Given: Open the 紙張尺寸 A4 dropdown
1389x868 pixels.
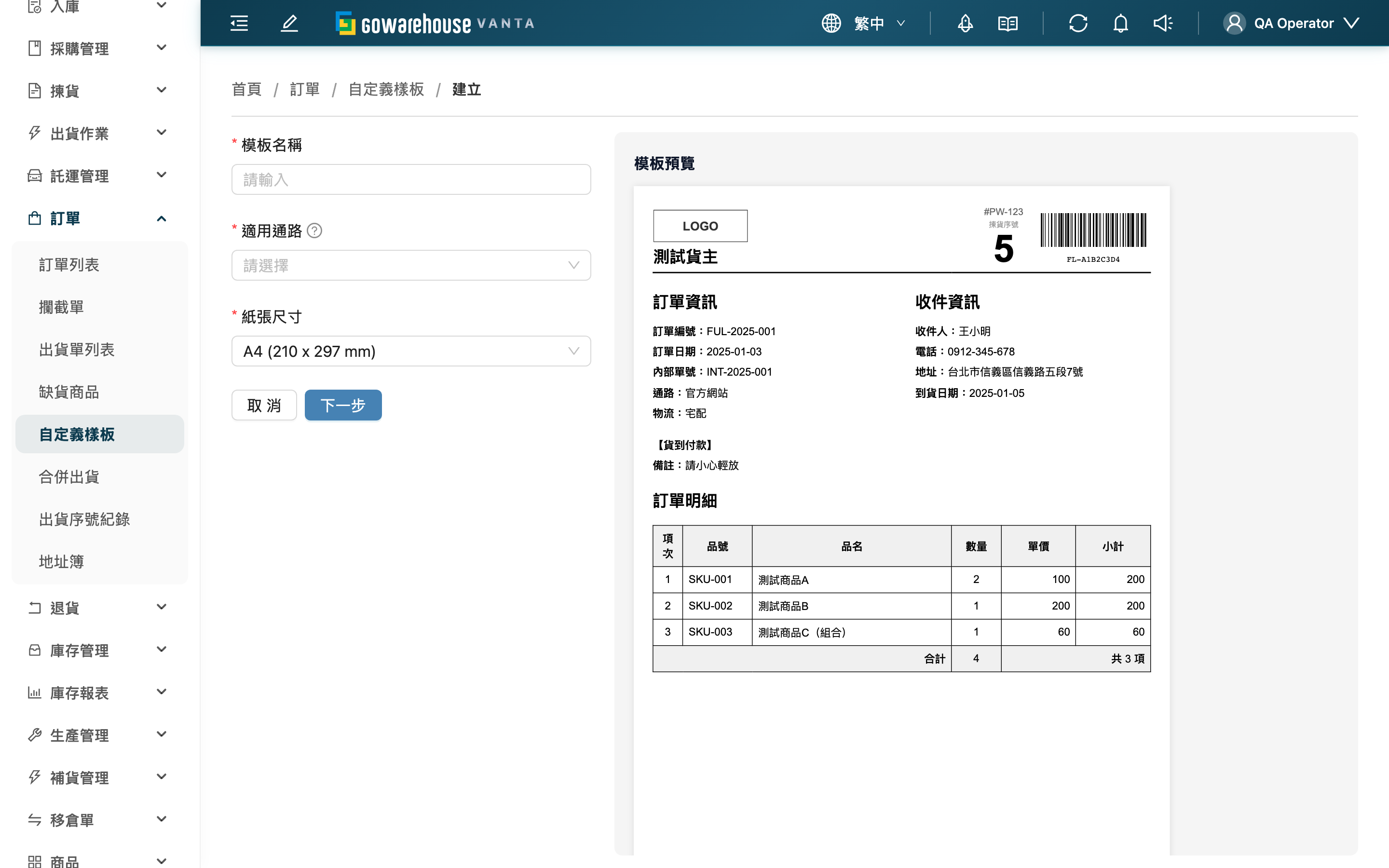Looking at the screenshot, I should click(411, 352).
